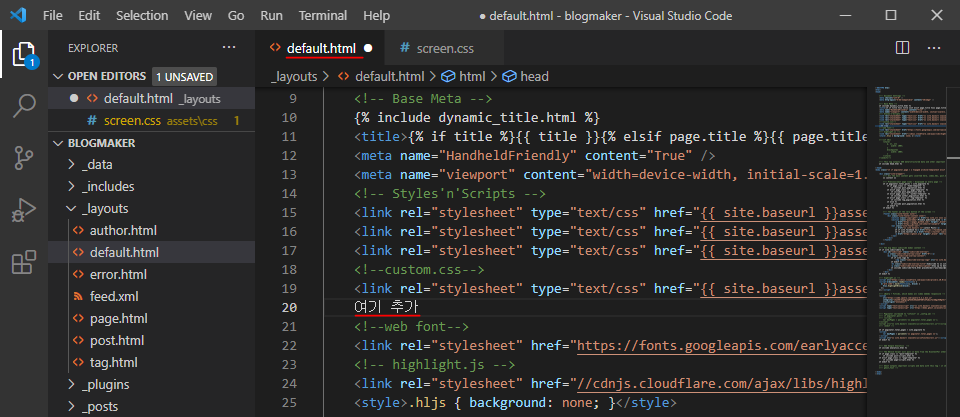Click the dynamic_title.html include on line 10
This screenshot has height=417, width=960.
pos(476,118)
